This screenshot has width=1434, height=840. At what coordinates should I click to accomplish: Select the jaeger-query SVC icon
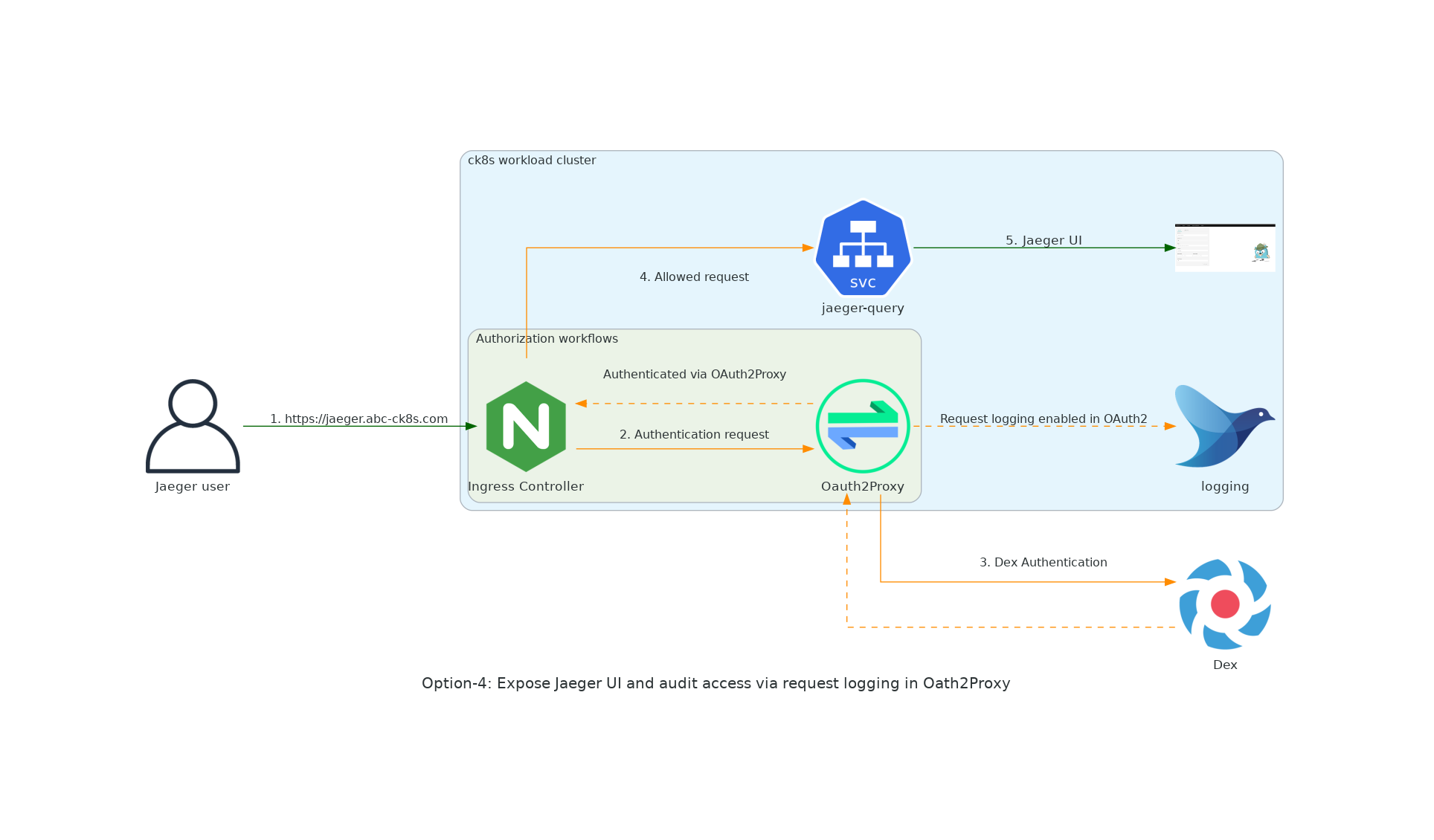click(863, 248)
